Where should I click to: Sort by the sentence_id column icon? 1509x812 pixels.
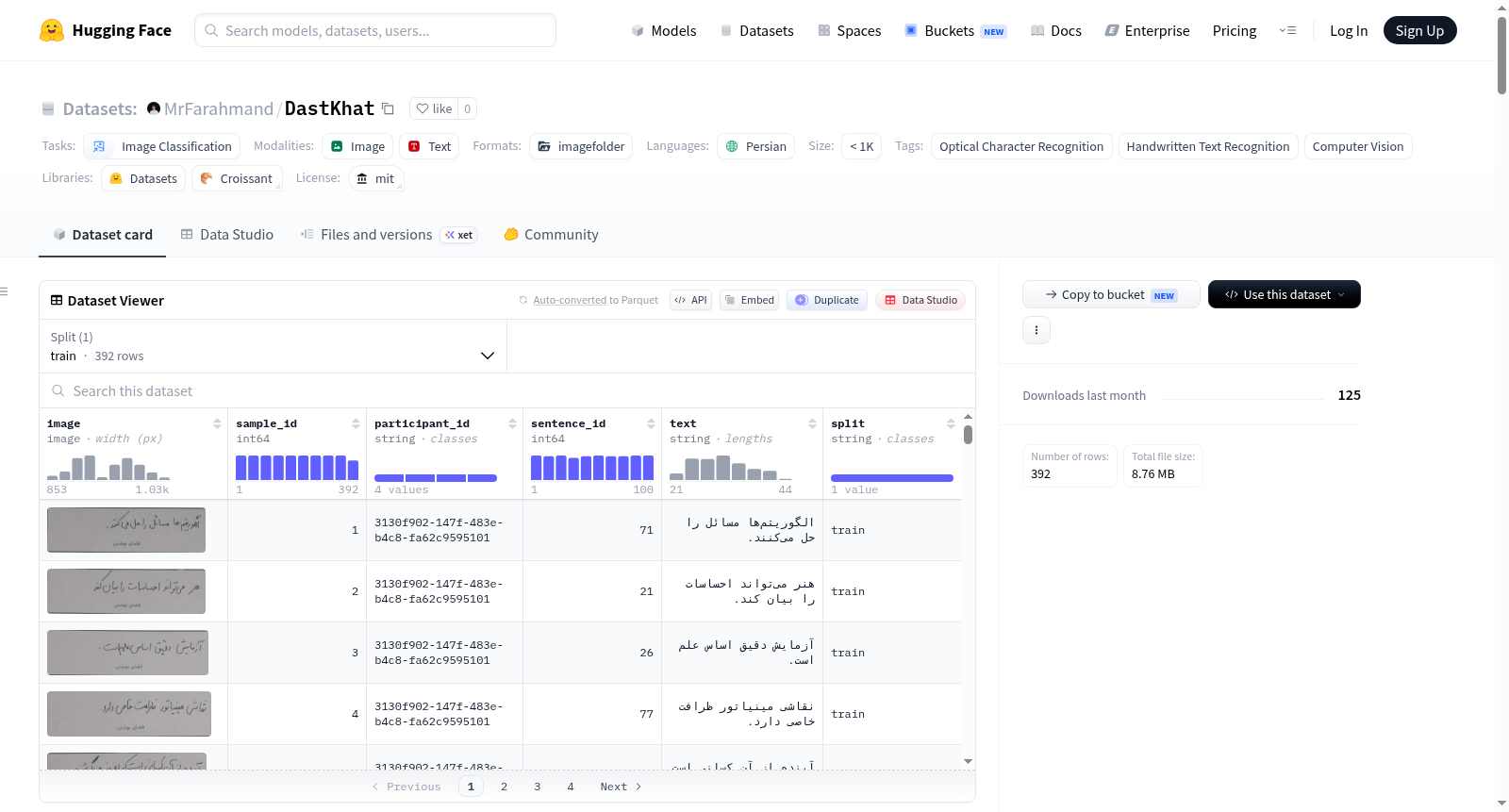pos(651,423)
